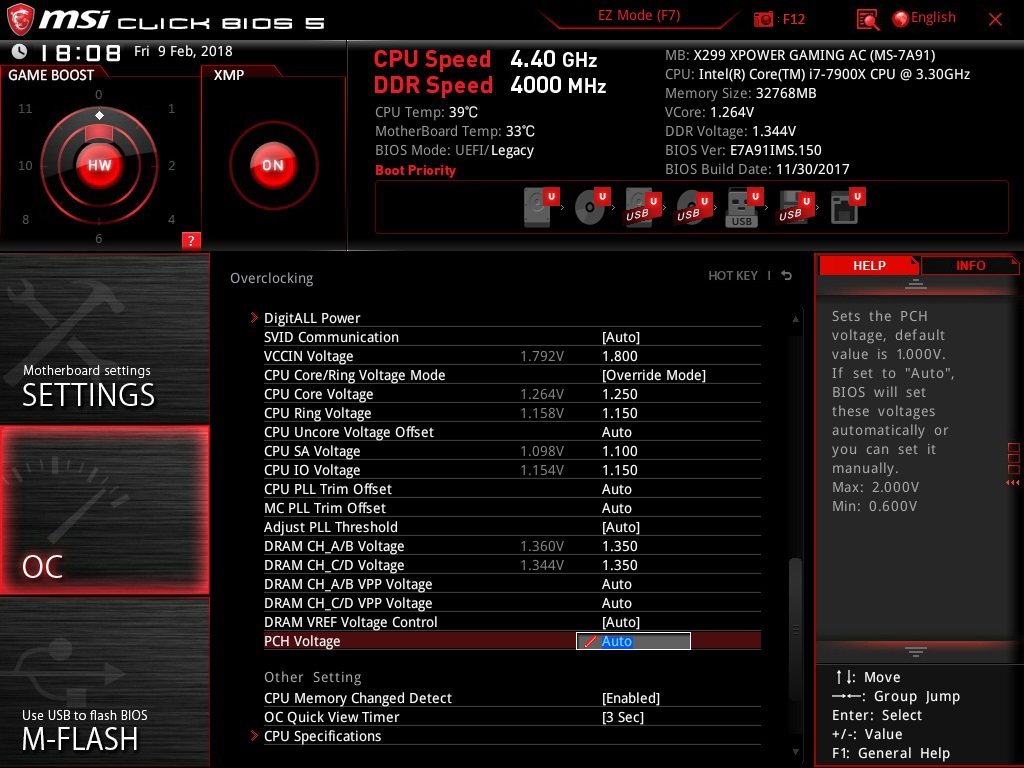Toggle the XMP ON button
Screen dimensions: 1024x768
(x=273, y=165)
